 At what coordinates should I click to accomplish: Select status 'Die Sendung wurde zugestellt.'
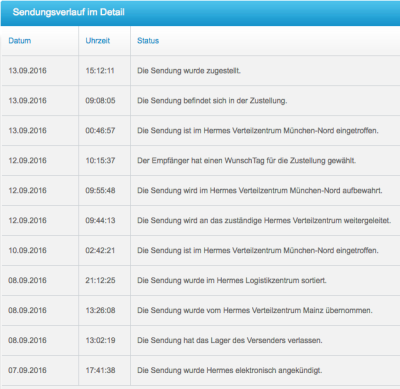coord(189,71)
